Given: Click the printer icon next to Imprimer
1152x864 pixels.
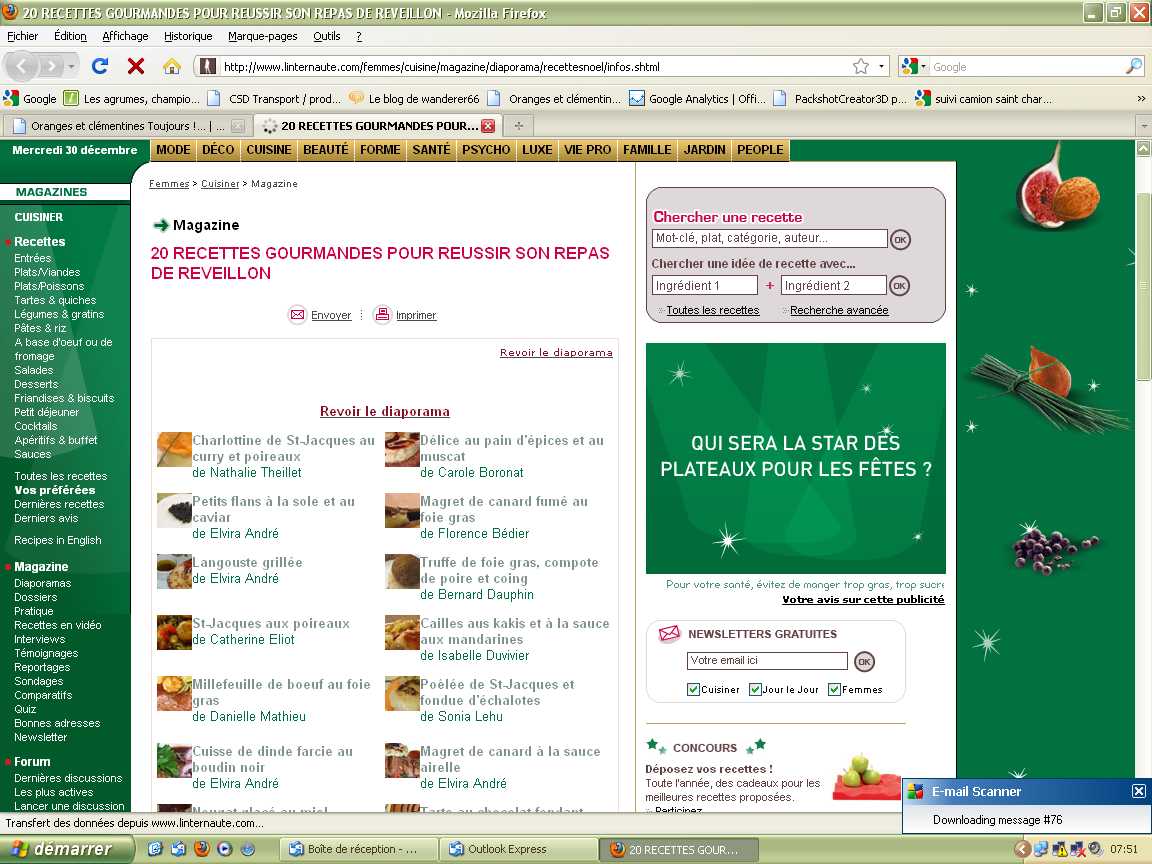Looking at the screenshot, I should (382, 314).
